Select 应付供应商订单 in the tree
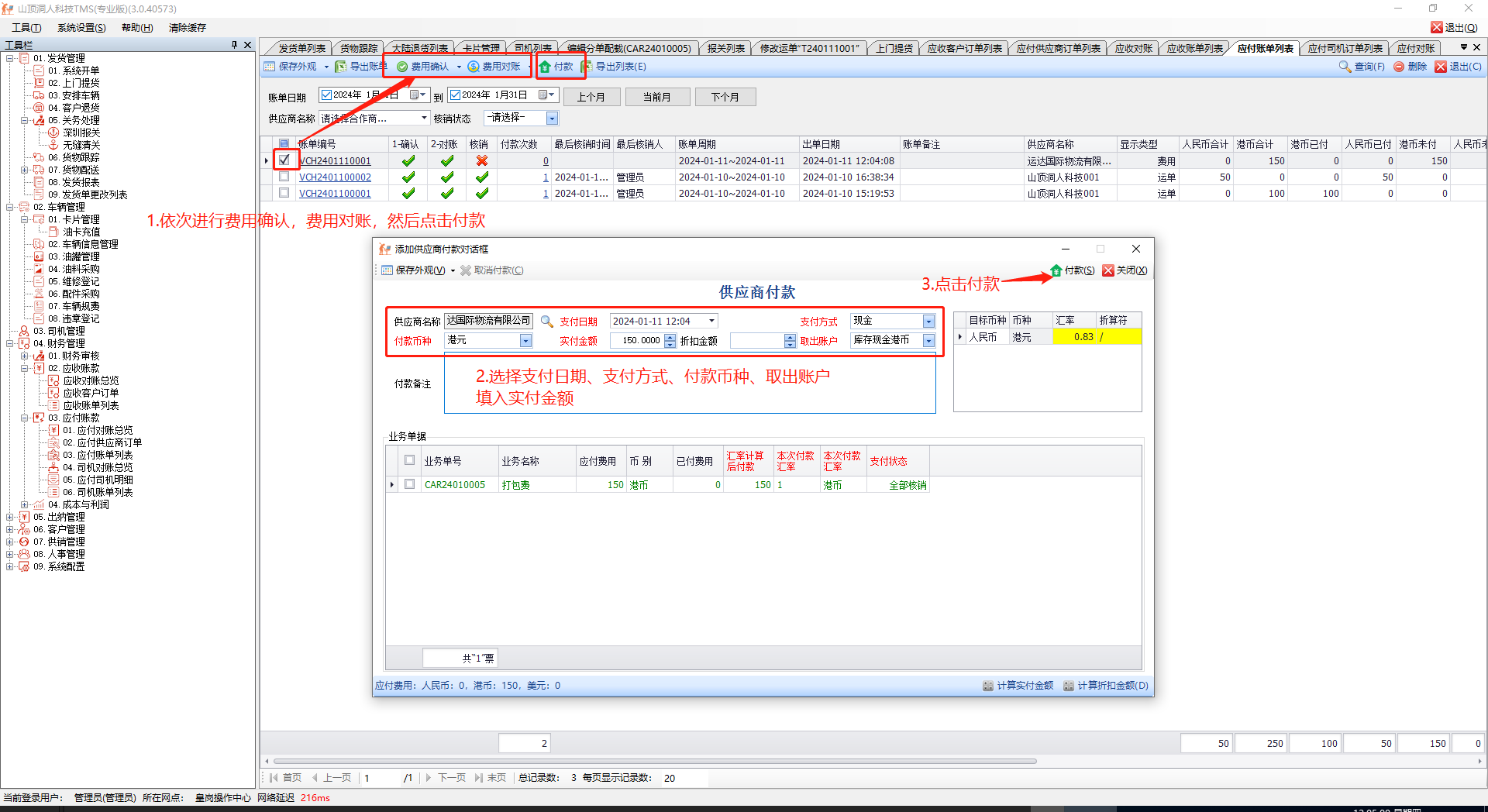Image resolution: width=1488 pixels, height=812 pixels. coord(108,442)
